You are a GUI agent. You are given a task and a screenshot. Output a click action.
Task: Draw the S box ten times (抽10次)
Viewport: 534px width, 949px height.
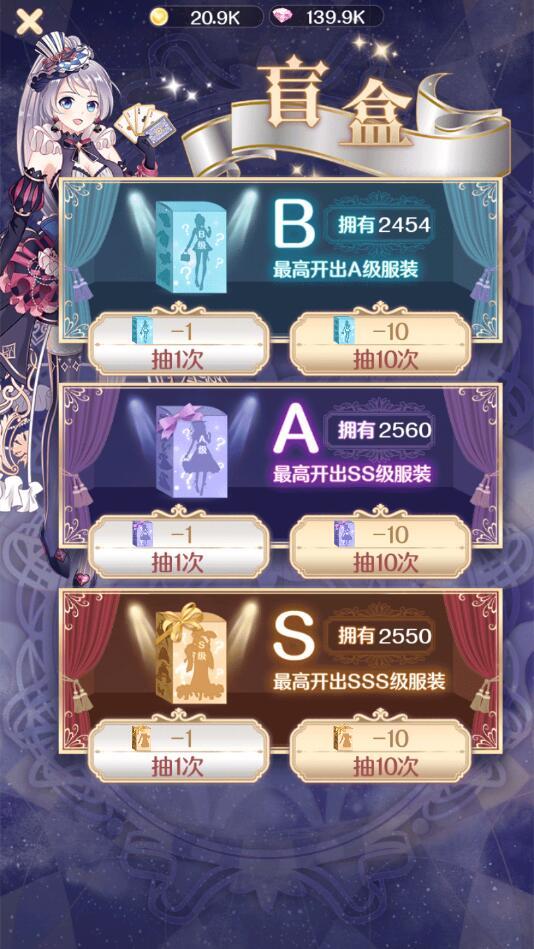point(381,750)
